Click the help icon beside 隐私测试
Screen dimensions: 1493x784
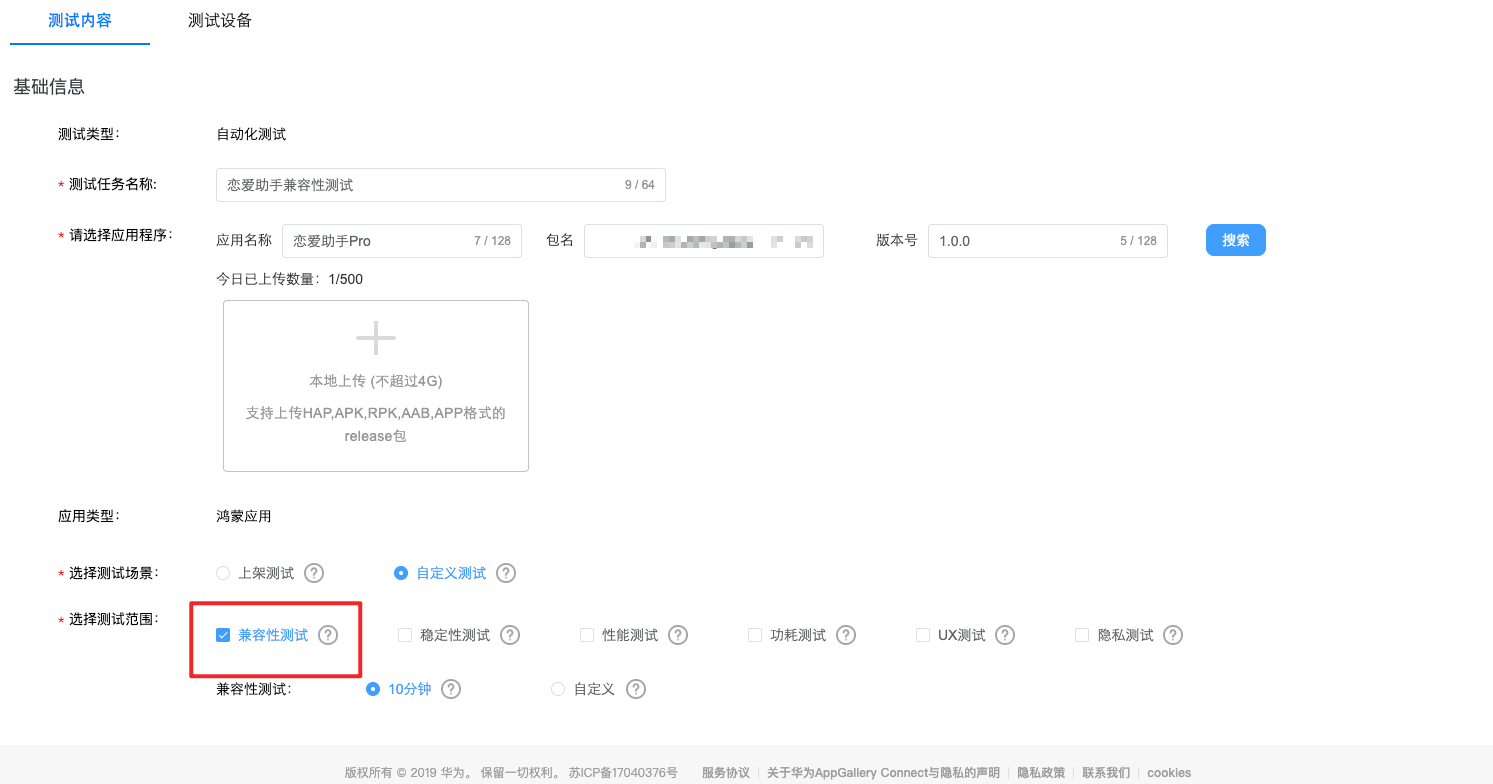[x=1172, y=634]
